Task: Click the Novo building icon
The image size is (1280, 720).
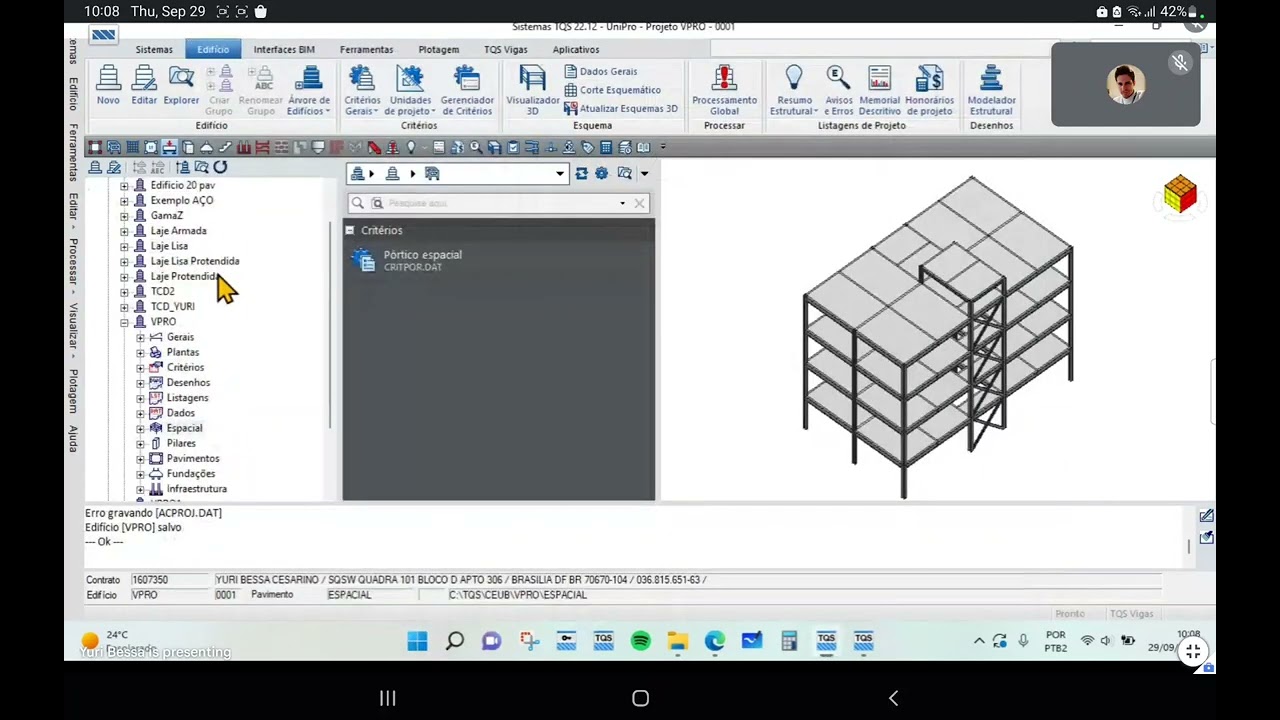Action: point(108,85)
